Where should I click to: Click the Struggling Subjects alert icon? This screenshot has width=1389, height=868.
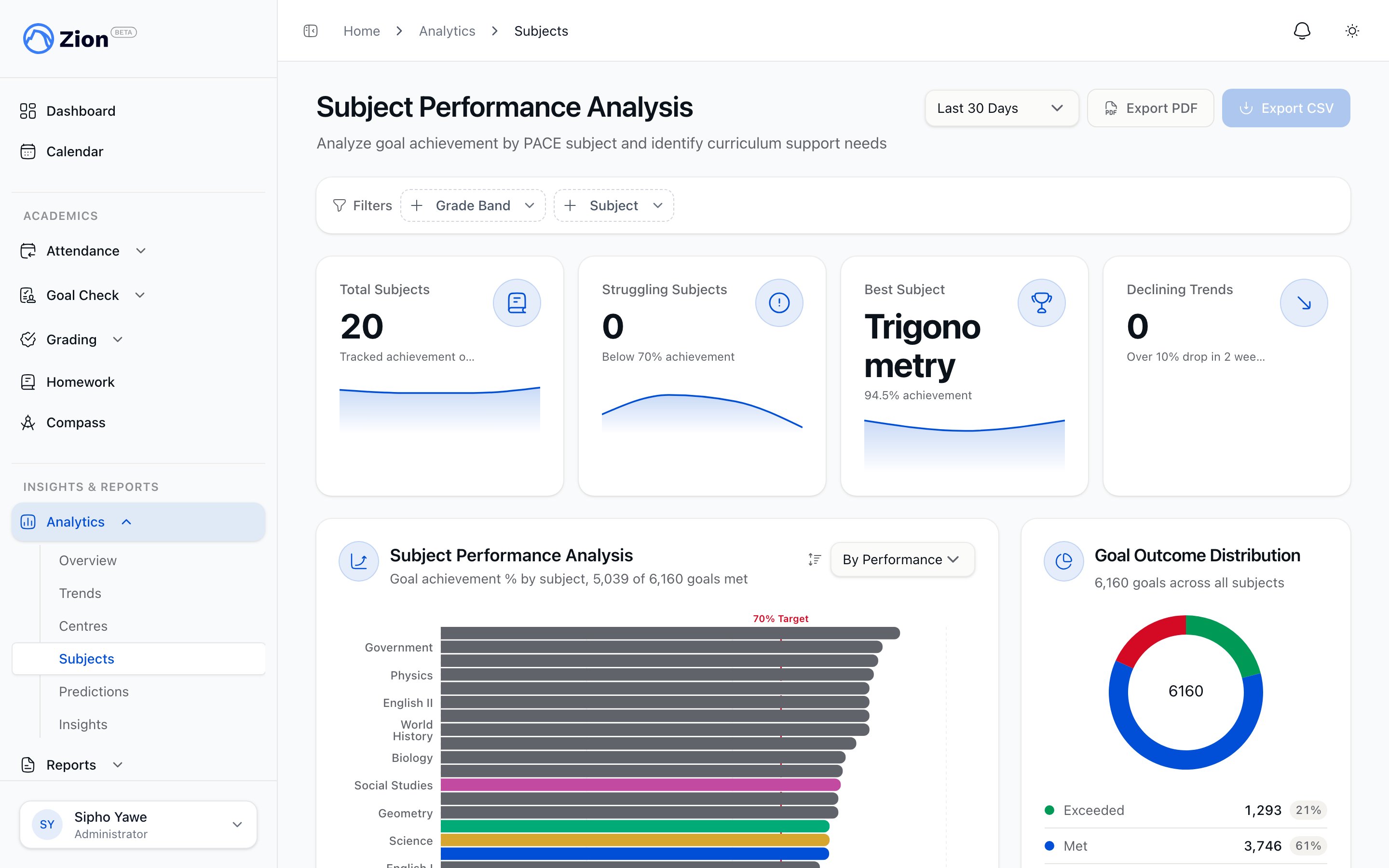click(779, 302)
